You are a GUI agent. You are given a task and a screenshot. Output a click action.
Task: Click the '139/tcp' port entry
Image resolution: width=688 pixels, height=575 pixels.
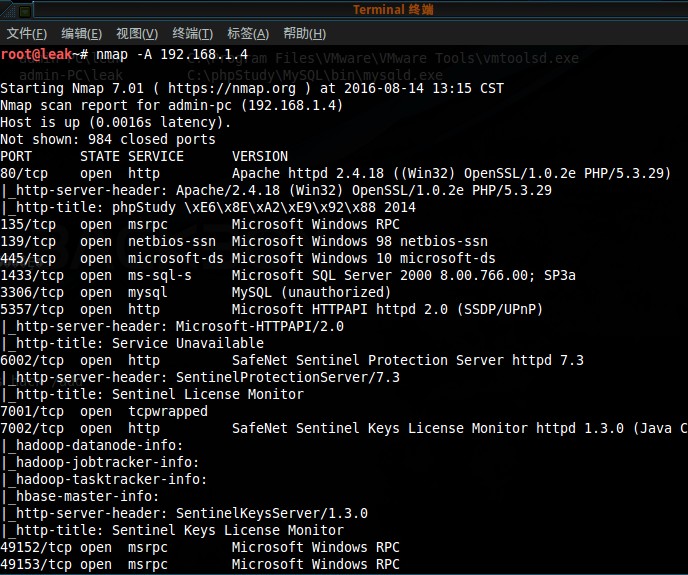click(28, 241)
